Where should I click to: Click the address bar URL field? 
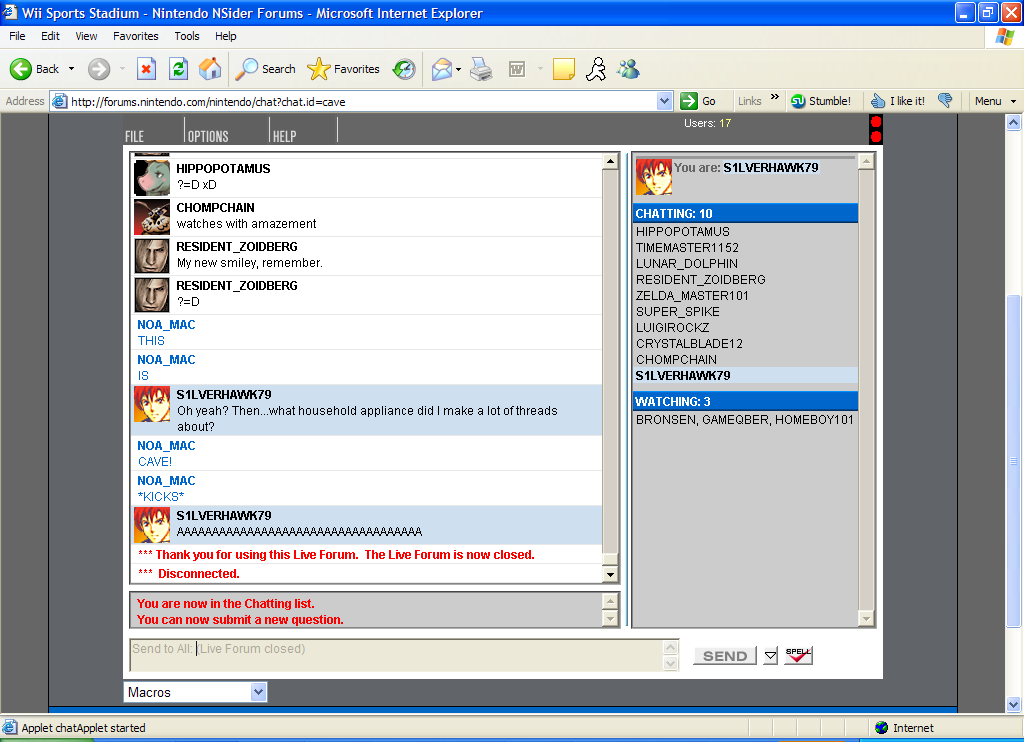361,101
